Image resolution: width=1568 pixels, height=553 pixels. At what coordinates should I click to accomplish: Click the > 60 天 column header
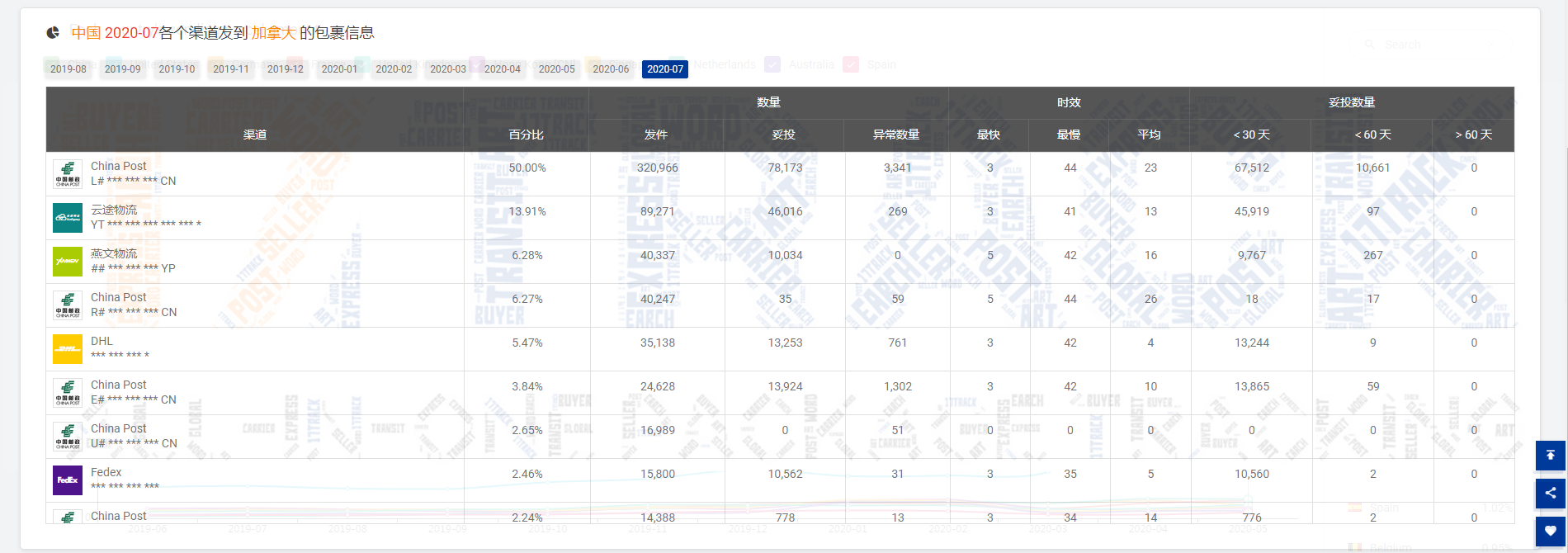pyautogui.click(x=1474, y=135)
